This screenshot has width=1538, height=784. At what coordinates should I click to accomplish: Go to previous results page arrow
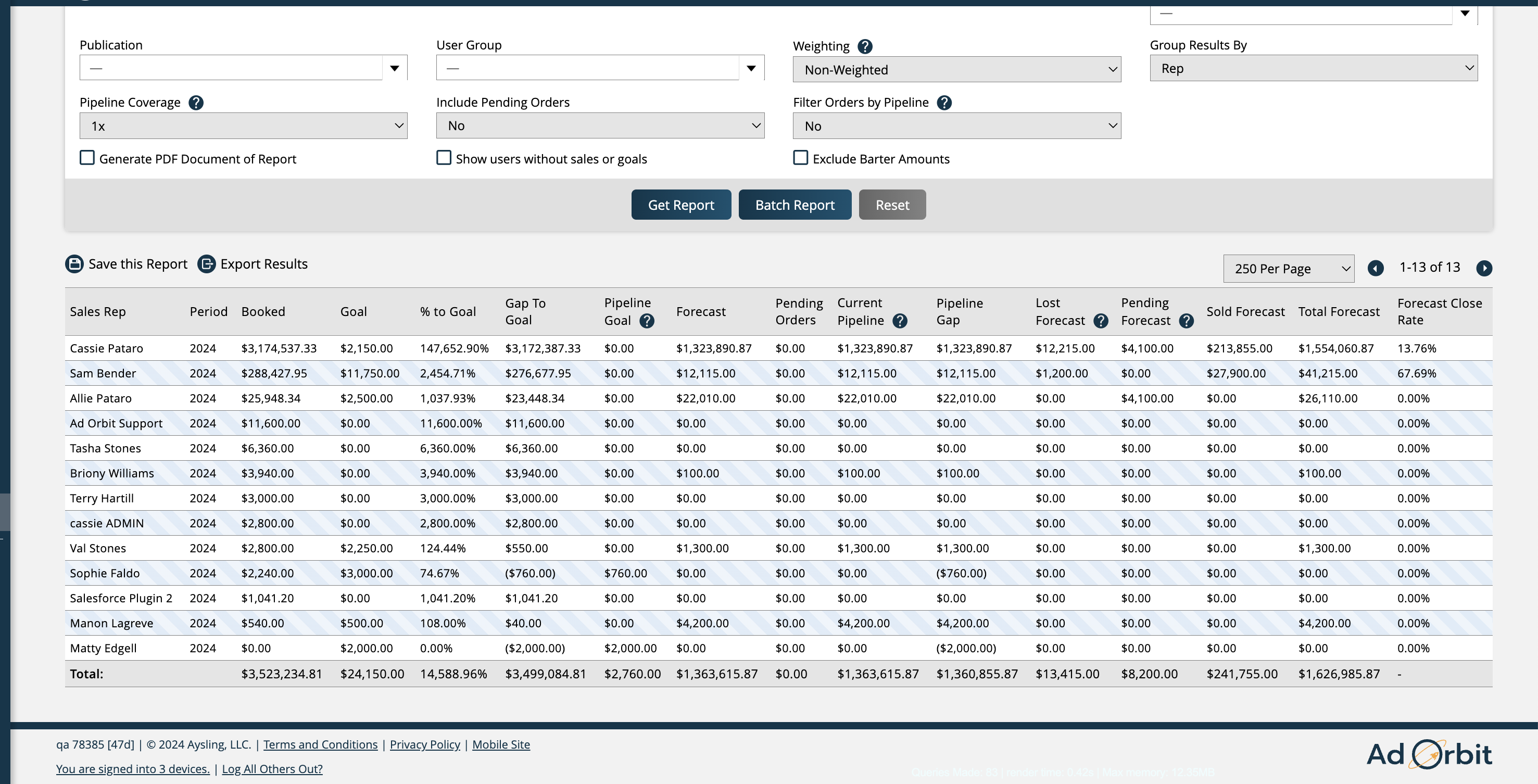click(1376, 268)
